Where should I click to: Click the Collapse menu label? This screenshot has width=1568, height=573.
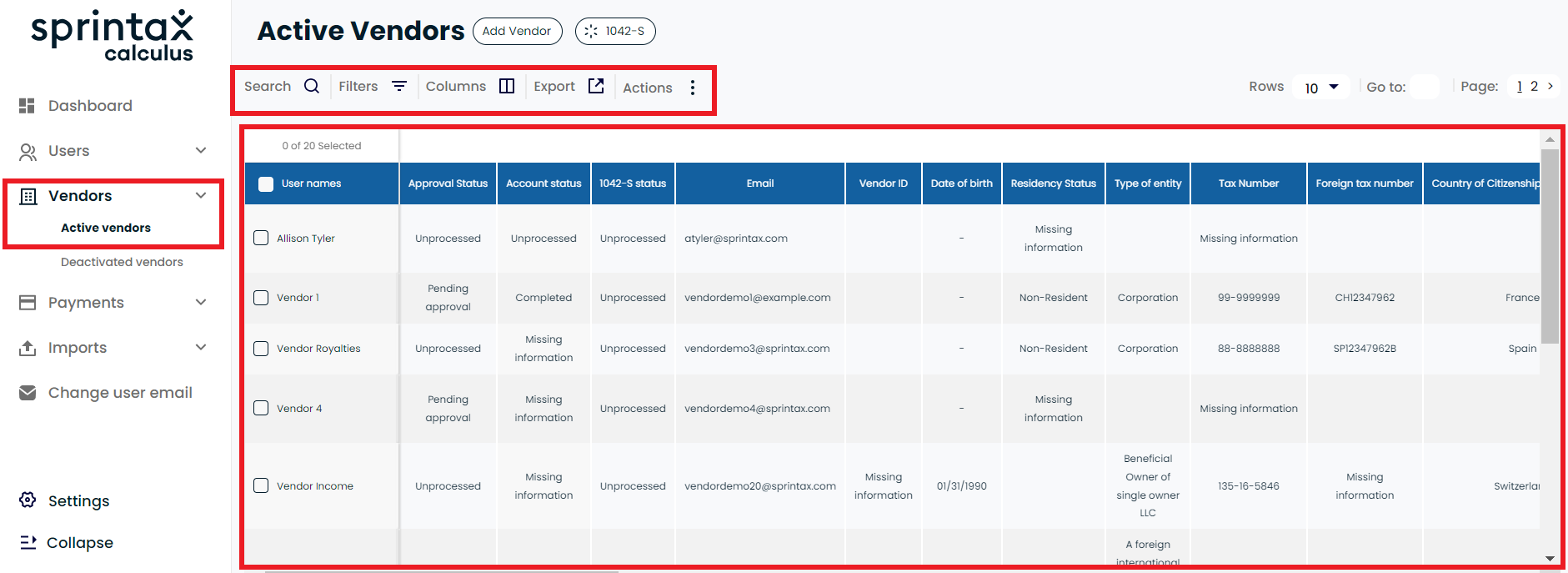(80, 543)
